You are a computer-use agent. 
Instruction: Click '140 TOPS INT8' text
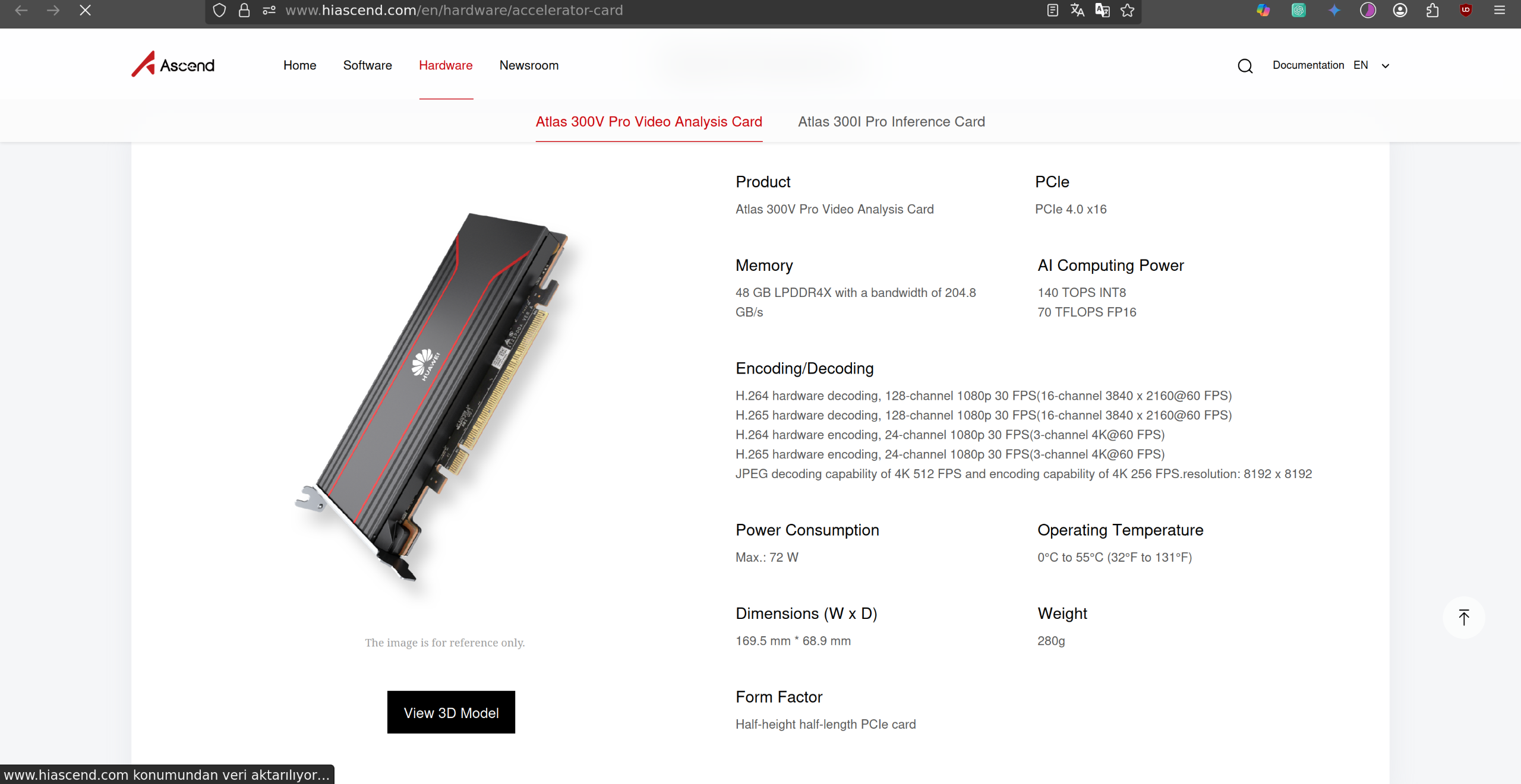tap(1082, 293)
